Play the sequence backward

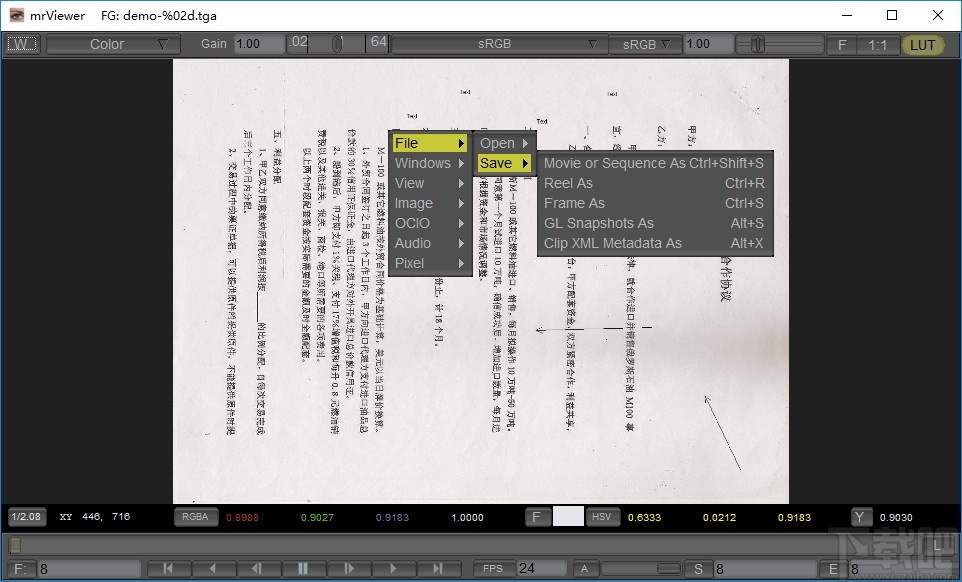point(212,567)
